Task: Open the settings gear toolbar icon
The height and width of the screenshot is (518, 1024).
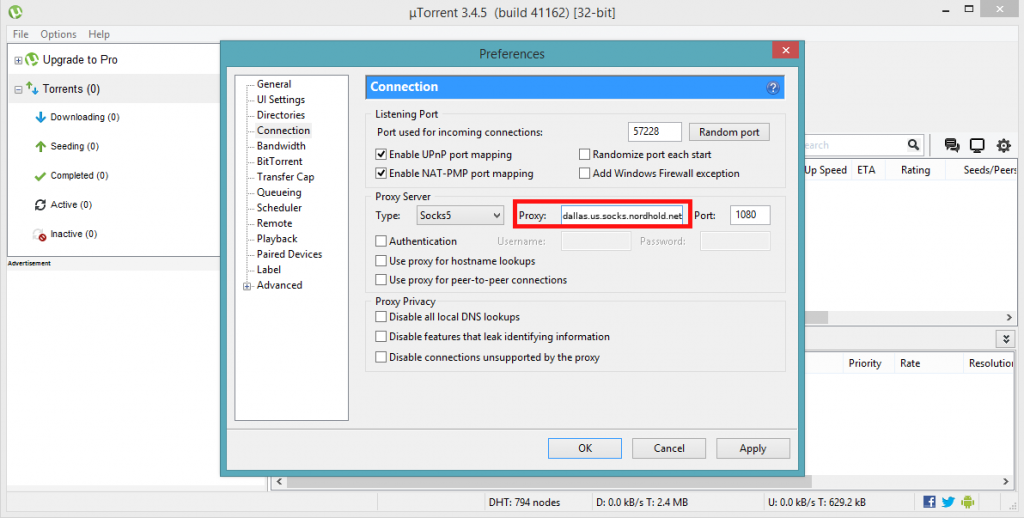Action: click(x=1003, y=145)
